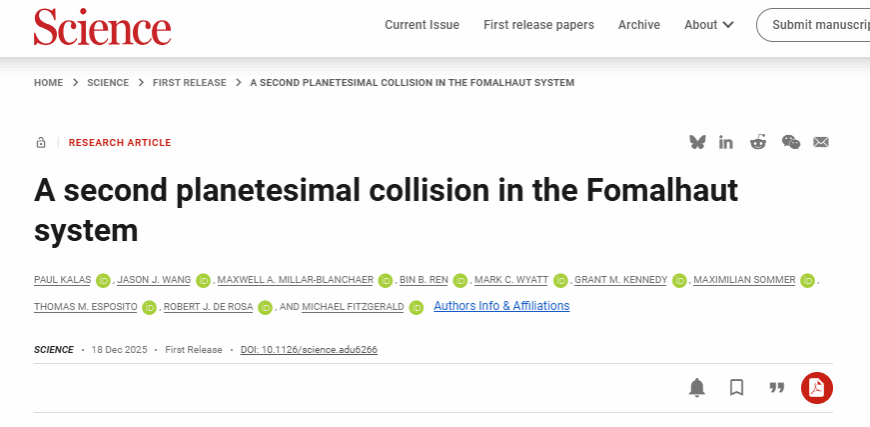
Task: Go to First release papers
Action: click(x=538, y=25)
